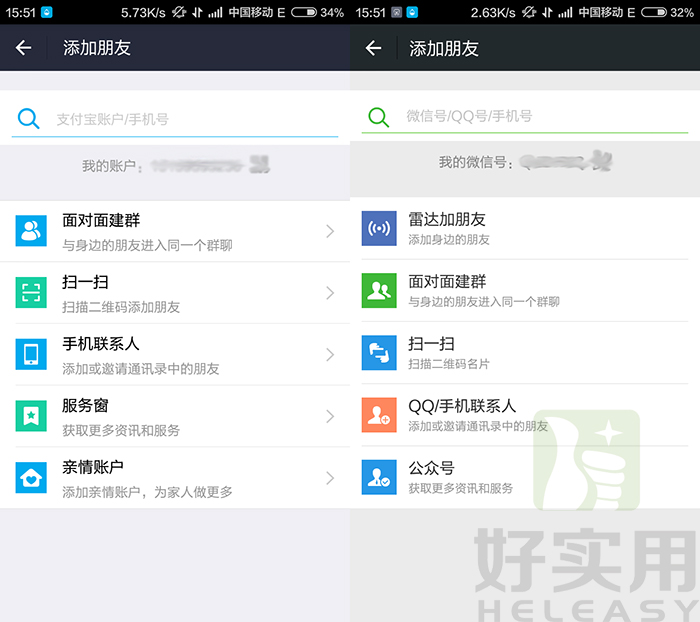Tap subtitle 扫描二维码名片
The height and width of the screenshot is (622, 700).
tap(449, 364)
